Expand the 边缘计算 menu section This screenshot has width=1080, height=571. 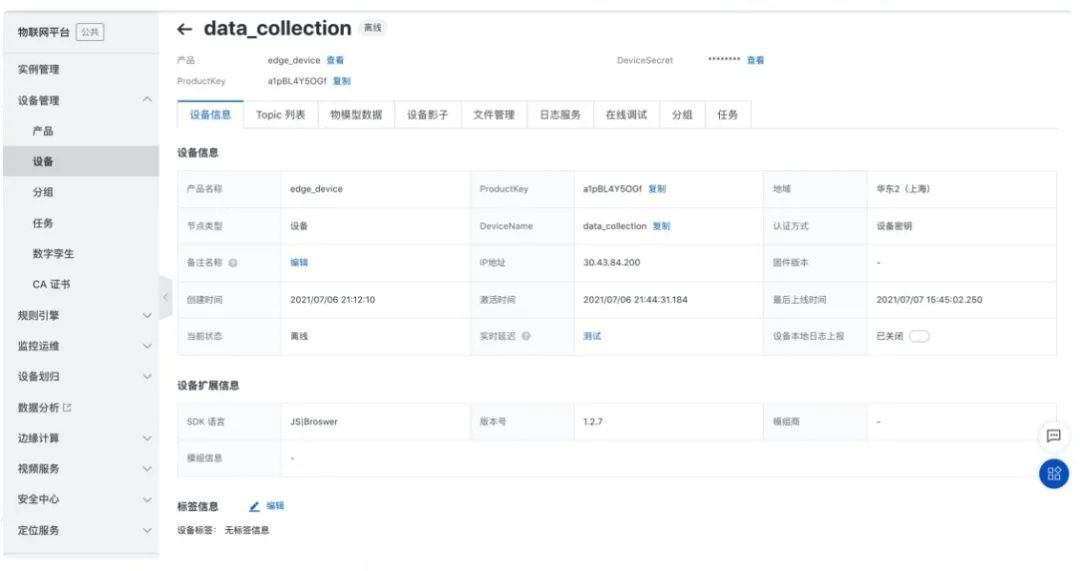[x=147, y=438]
